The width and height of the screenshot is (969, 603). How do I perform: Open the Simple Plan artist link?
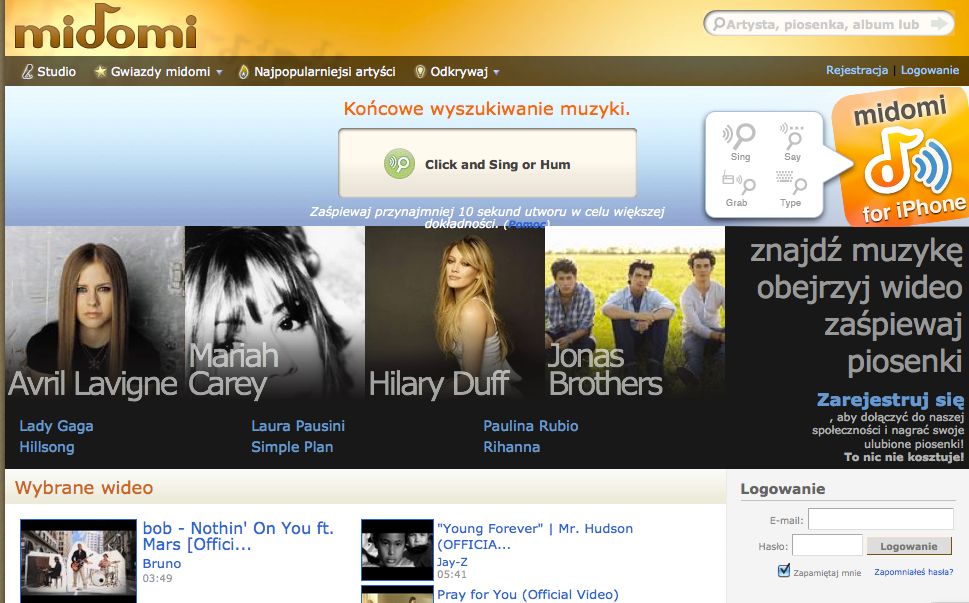(x=292, y=447)
